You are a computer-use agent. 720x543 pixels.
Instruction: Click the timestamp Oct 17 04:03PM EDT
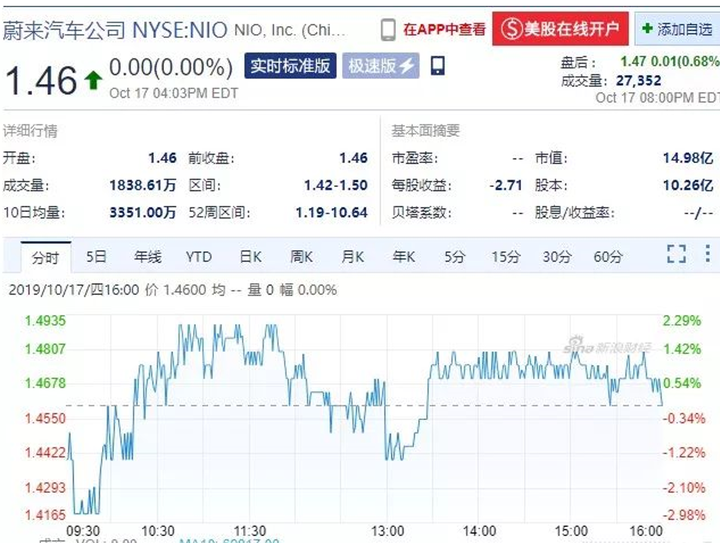pos(174,93)
